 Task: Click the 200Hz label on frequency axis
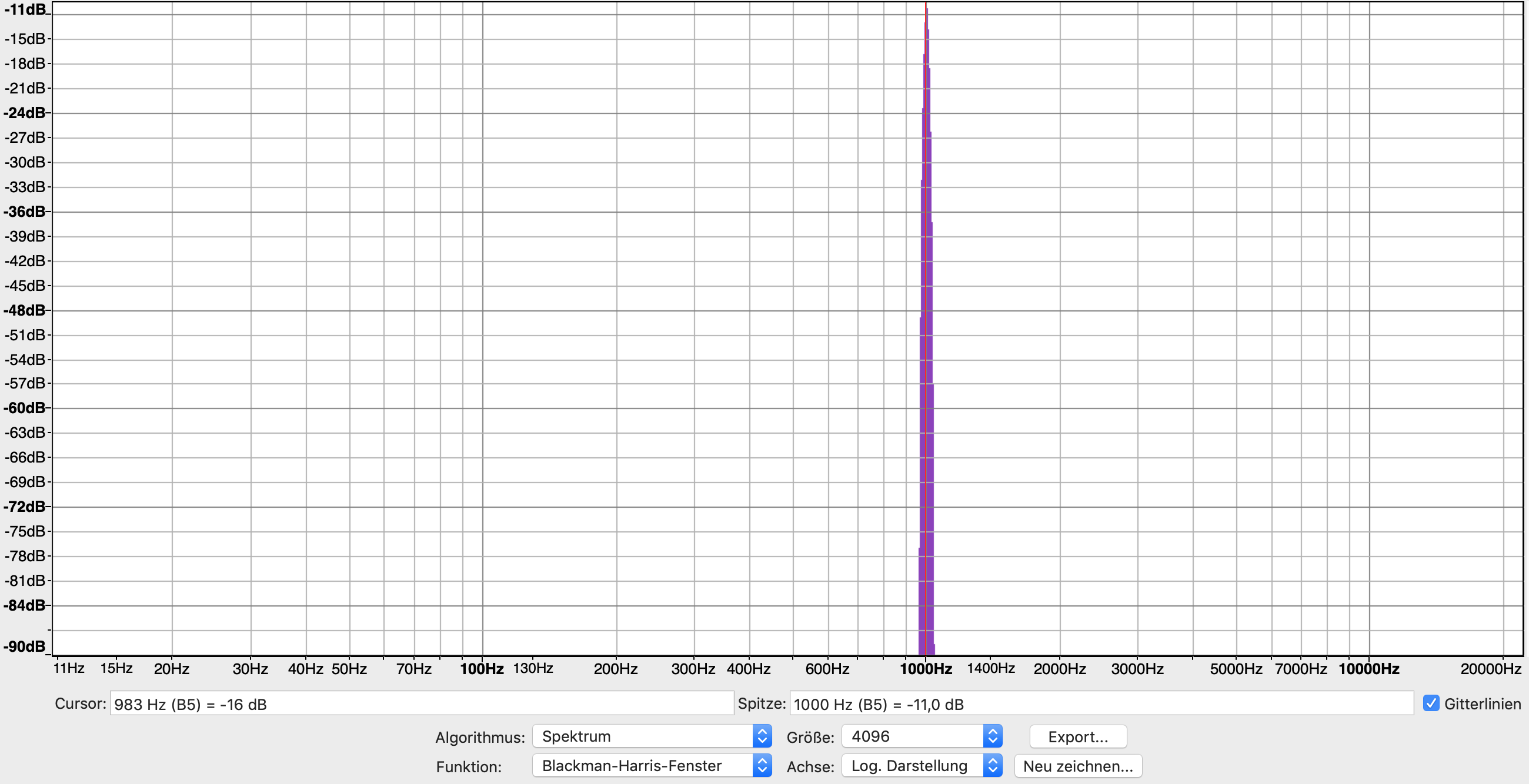click(x=616, y=669)
